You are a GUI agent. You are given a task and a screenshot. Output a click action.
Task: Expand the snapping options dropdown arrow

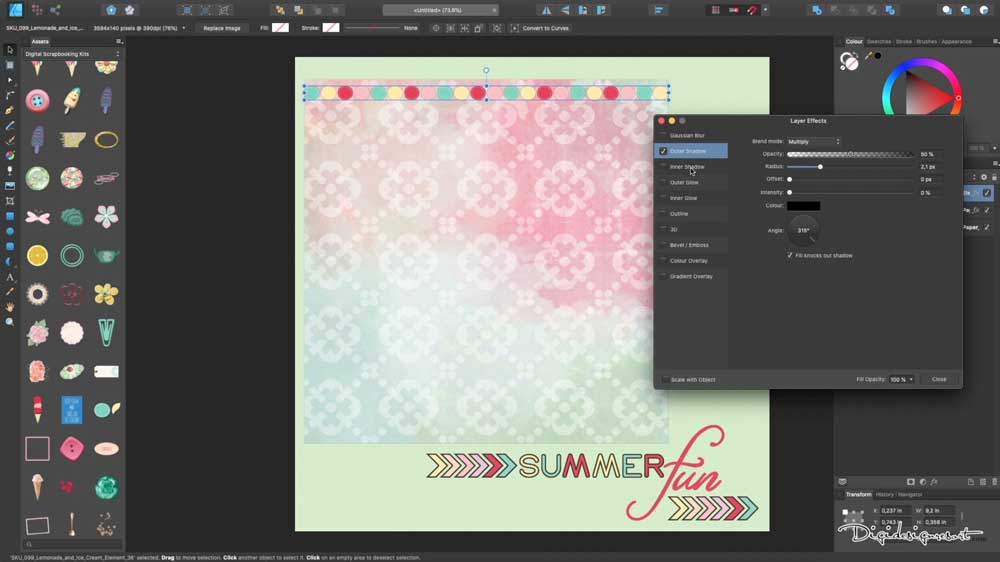[765, 10]
